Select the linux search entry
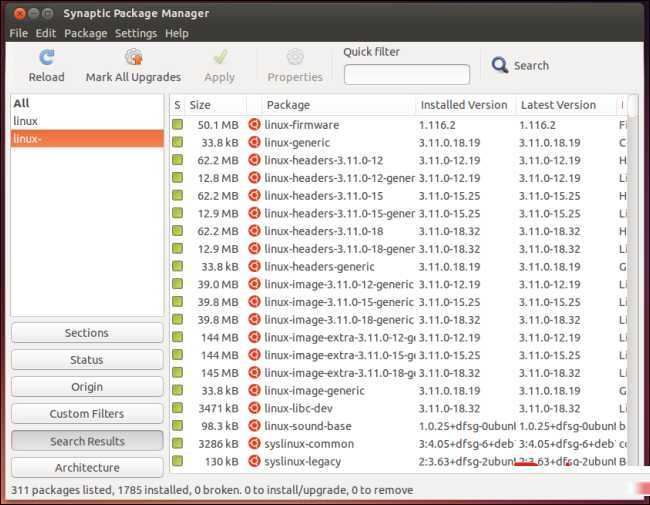The image size is (650, 505). [87, 121]
